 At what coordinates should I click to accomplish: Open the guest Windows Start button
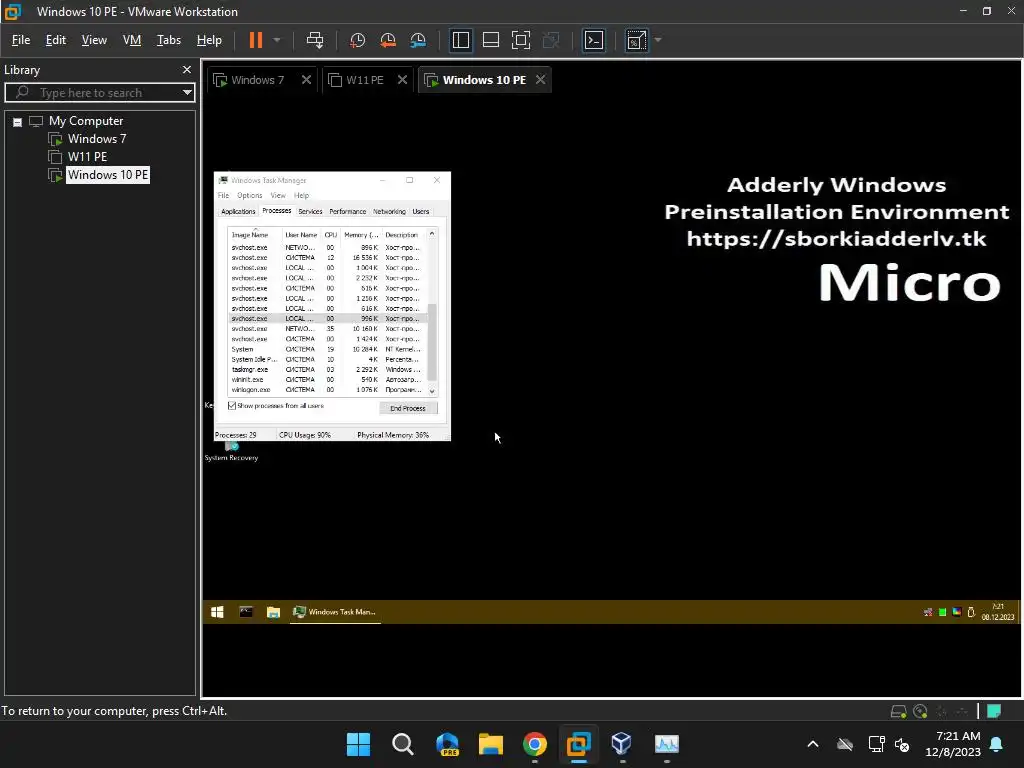[x=217, y=612]
